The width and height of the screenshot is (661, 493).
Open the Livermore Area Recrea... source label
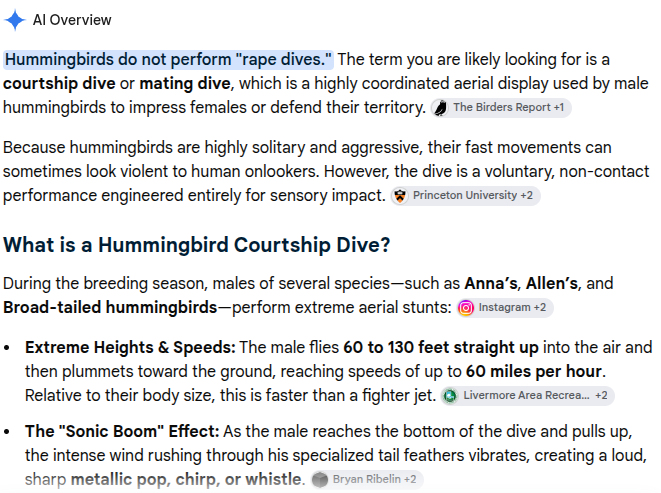click(526, 396)
